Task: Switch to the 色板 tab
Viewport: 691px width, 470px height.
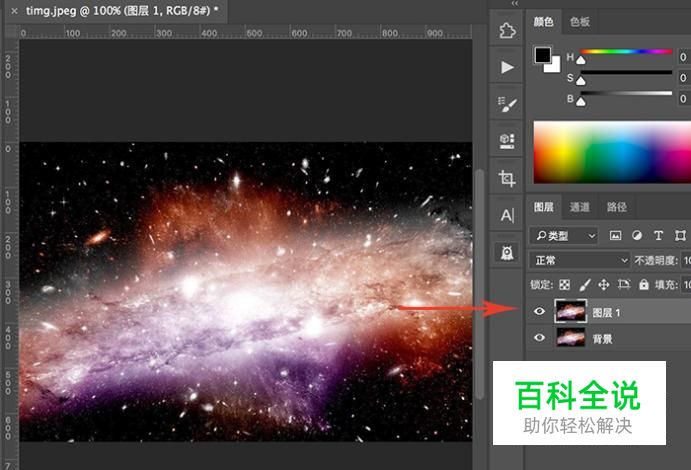Action: click(580, 22)
